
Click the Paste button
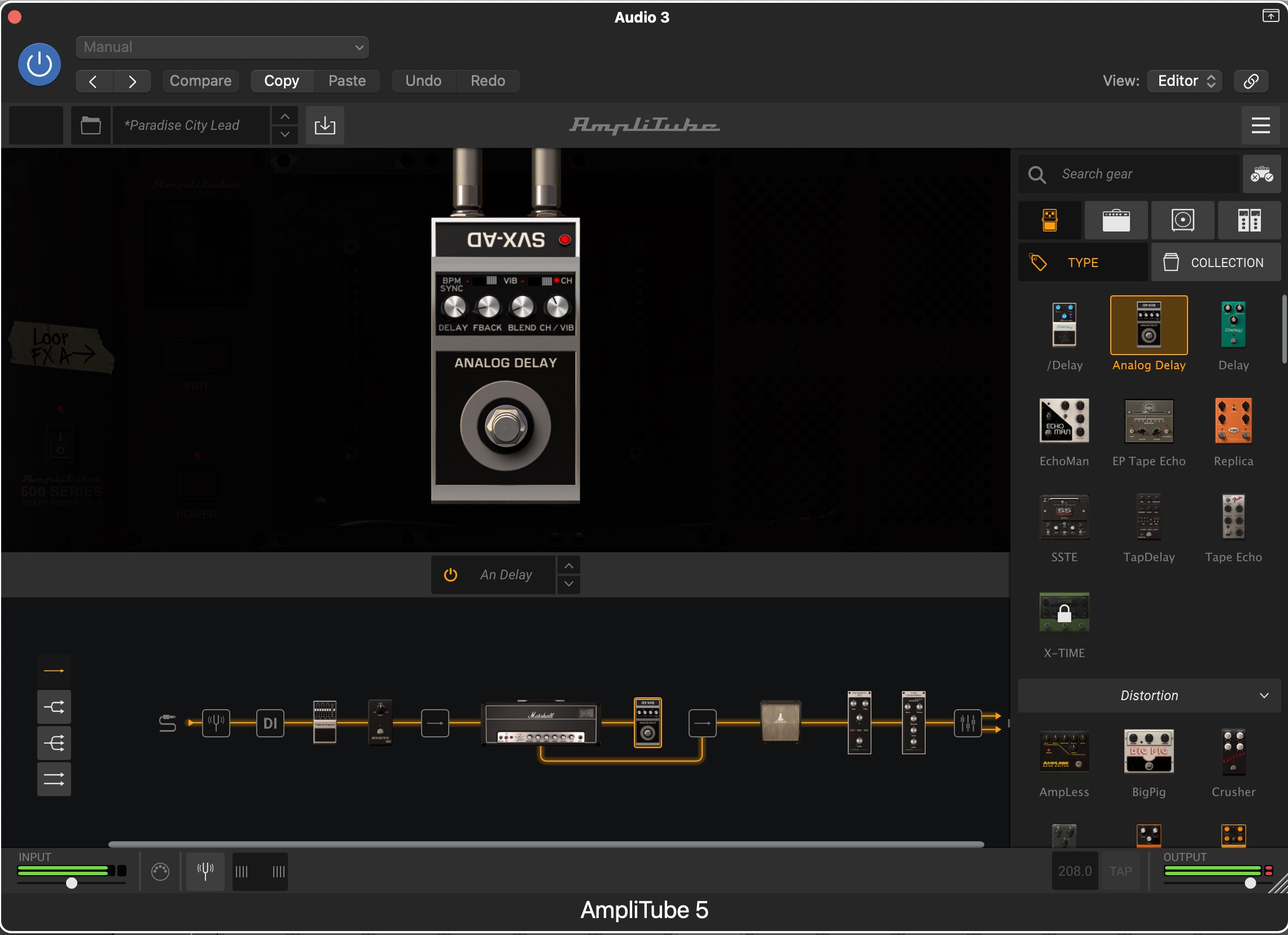(347, 81)
